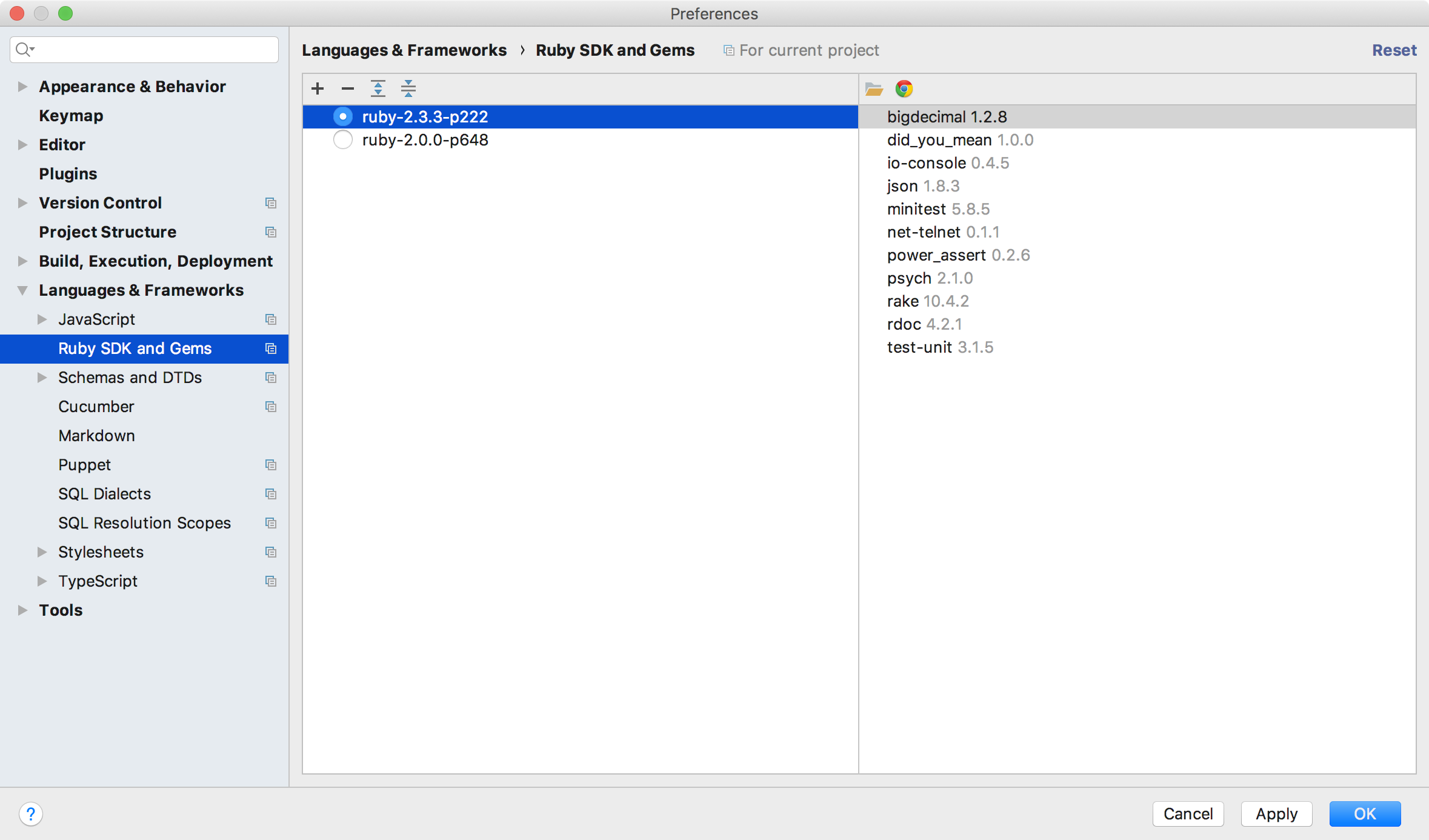
Task: Expand Build, Execution, Deployment section
Action: point(22,261)
